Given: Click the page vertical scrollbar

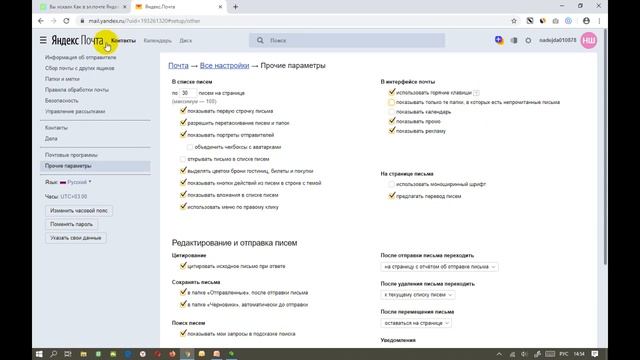Looking at the screenshot, I should pyautogui.click(x=605, y=147).
